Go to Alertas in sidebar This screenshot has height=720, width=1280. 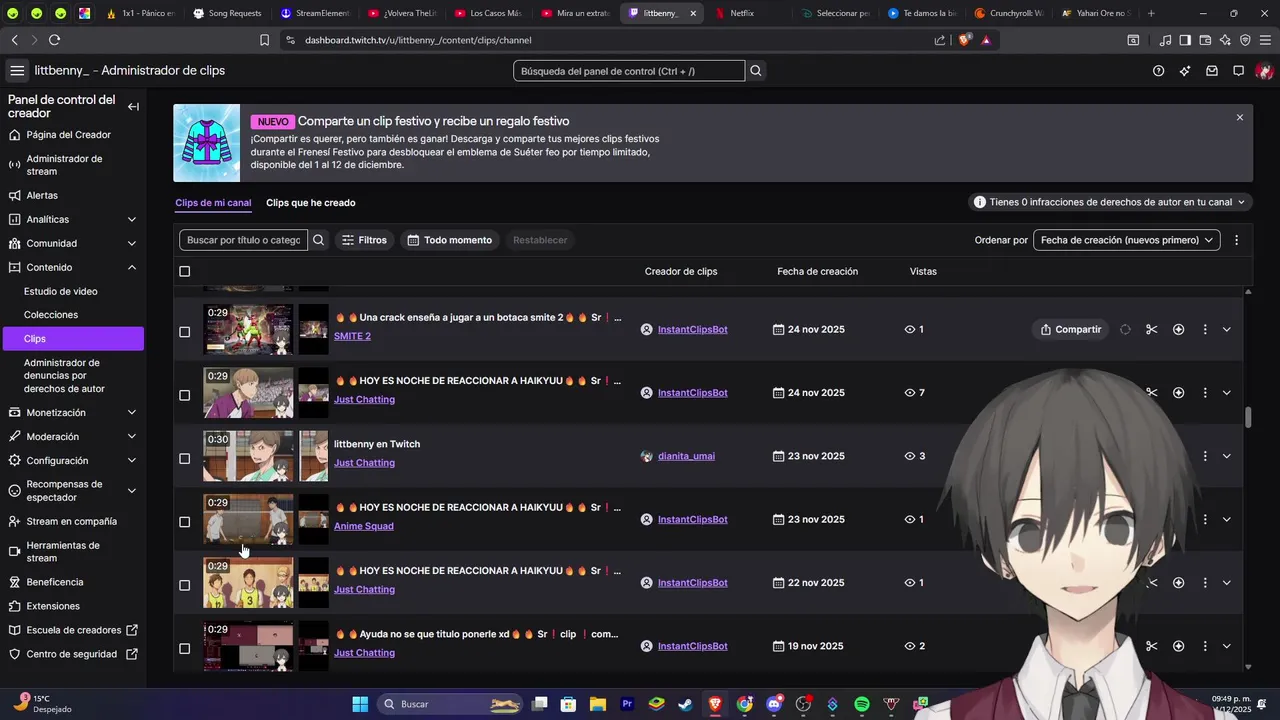(x=42, y=195)
